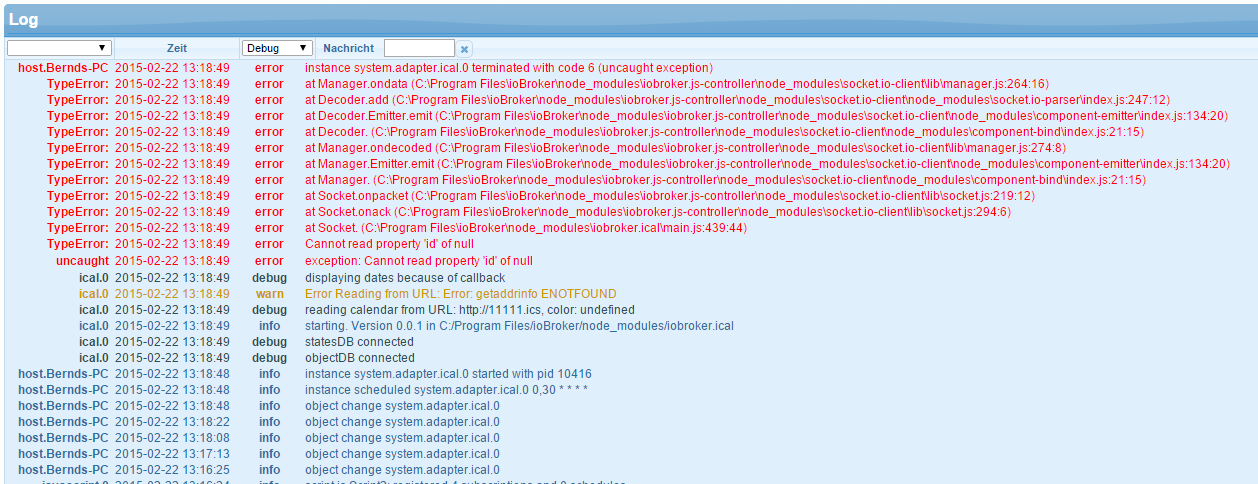The height and width of the screenshot is (484, 1258).
Task: Click the 'warn' severity label
Action: (269, 294)
